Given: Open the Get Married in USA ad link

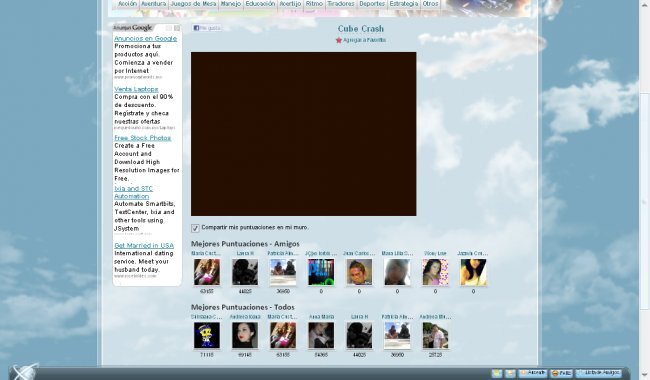Looking at the screenshot, I should pos(144,245).
